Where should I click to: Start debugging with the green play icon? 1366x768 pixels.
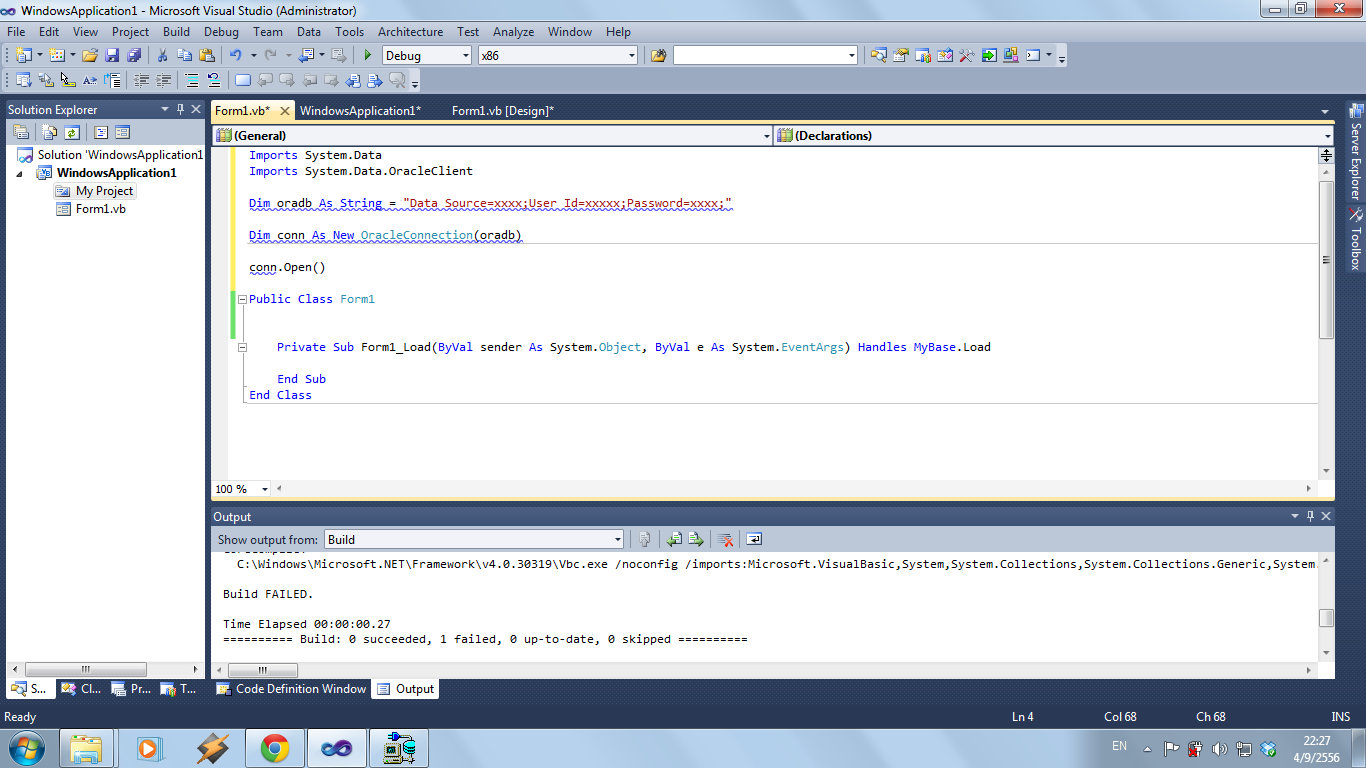[x=368, y=55]
